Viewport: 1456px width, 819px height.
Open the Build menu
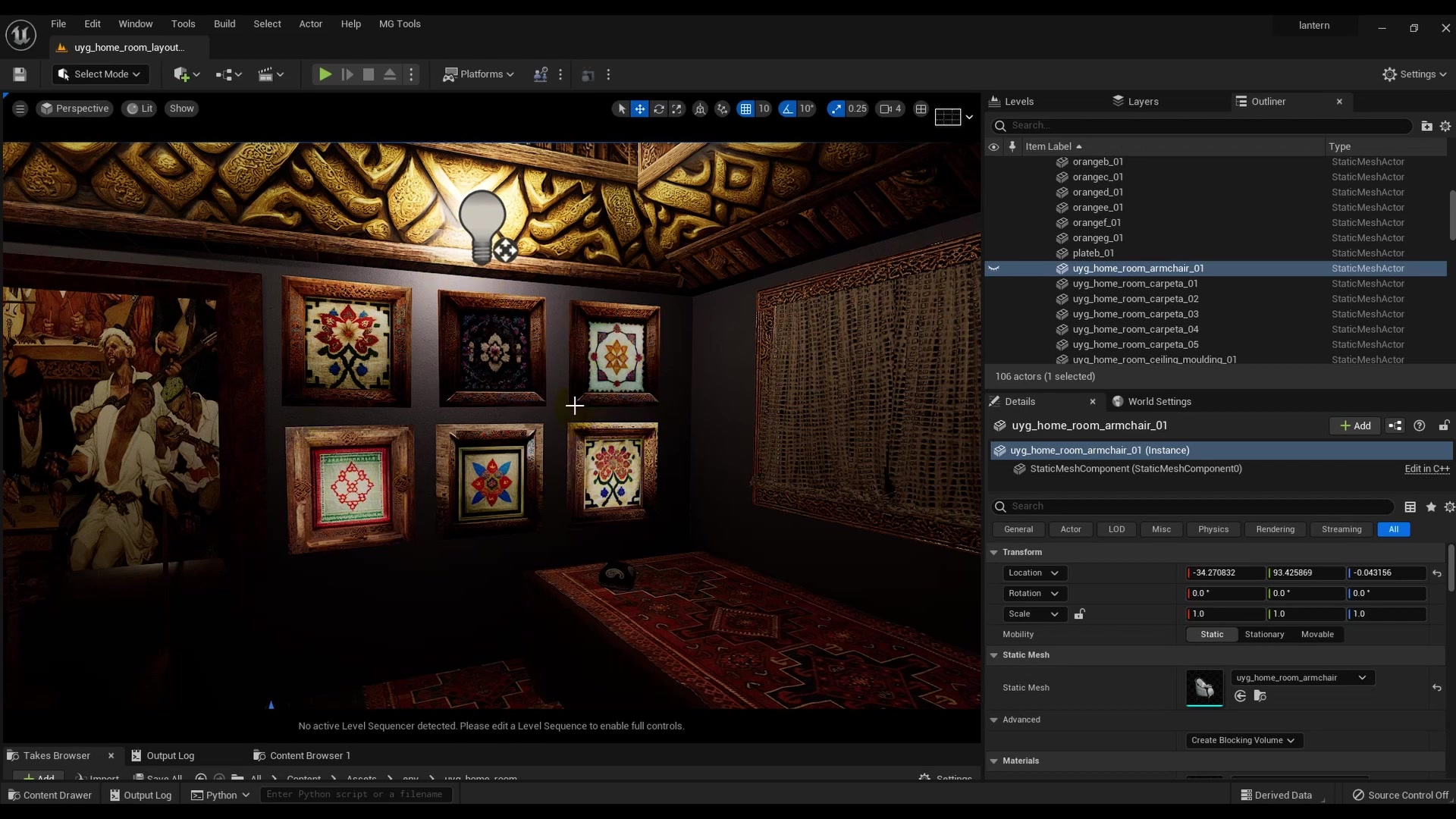click(x=224, y=24)
